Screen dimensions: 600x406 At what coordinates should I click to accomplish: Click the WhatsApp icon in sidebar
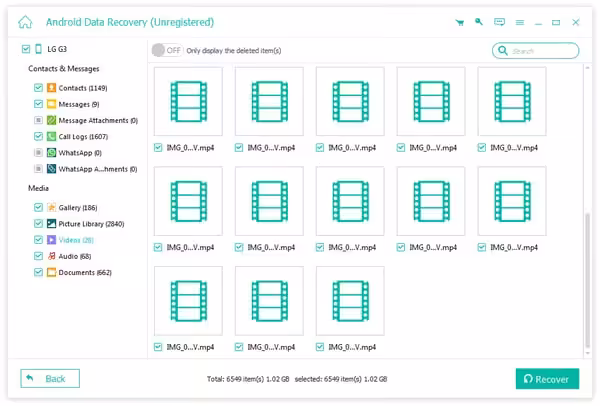[51, 152]
